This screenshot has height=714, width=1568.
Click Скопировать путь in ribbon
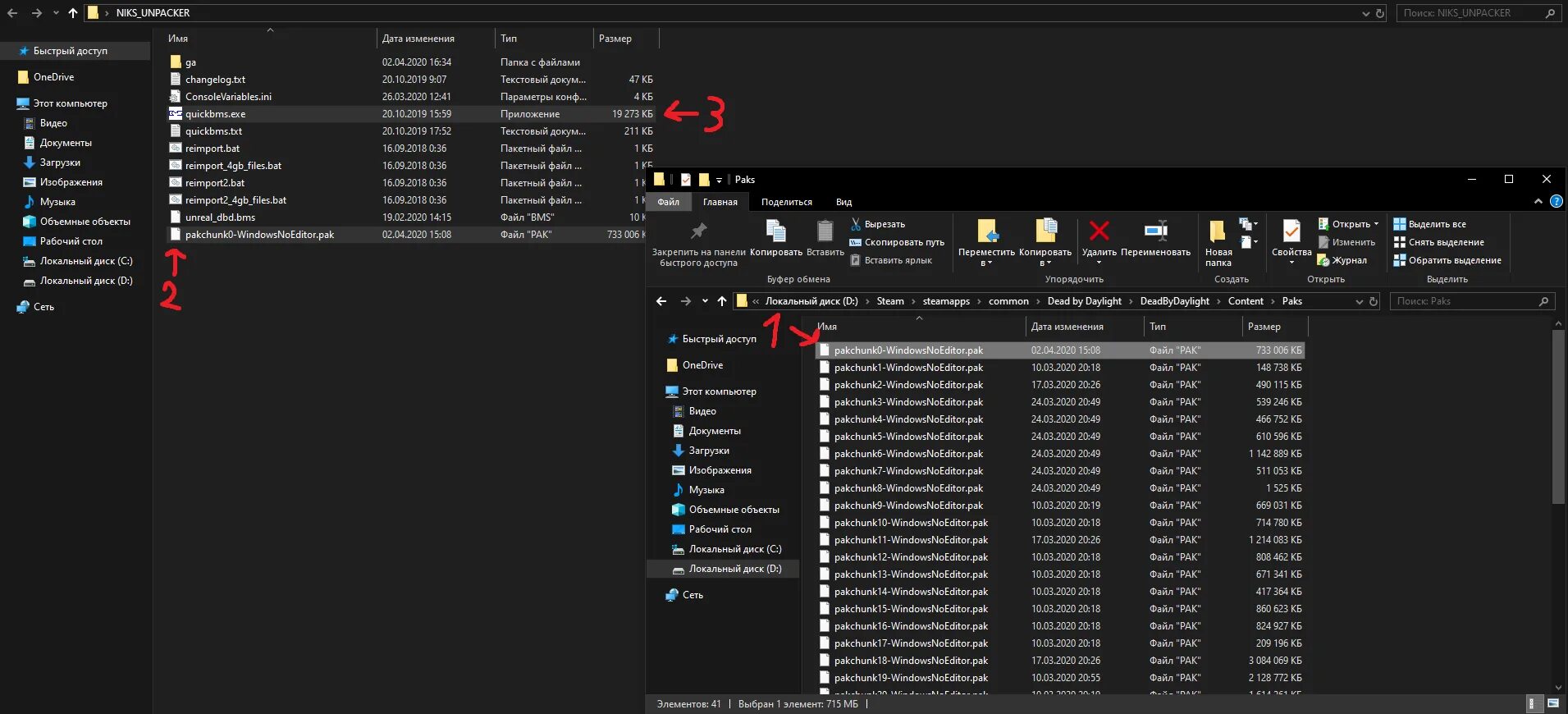pyautogui.click(x=897, y=242)
